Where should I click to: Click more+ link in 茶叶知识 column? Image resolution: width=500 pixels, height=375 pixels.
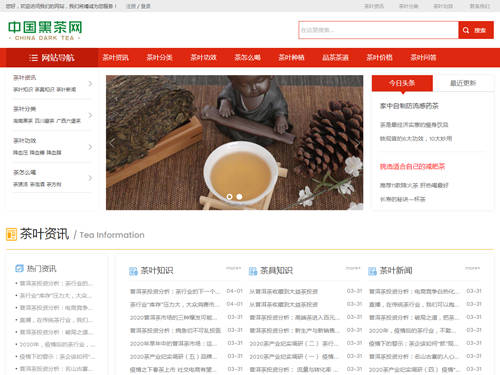(233, 268)
